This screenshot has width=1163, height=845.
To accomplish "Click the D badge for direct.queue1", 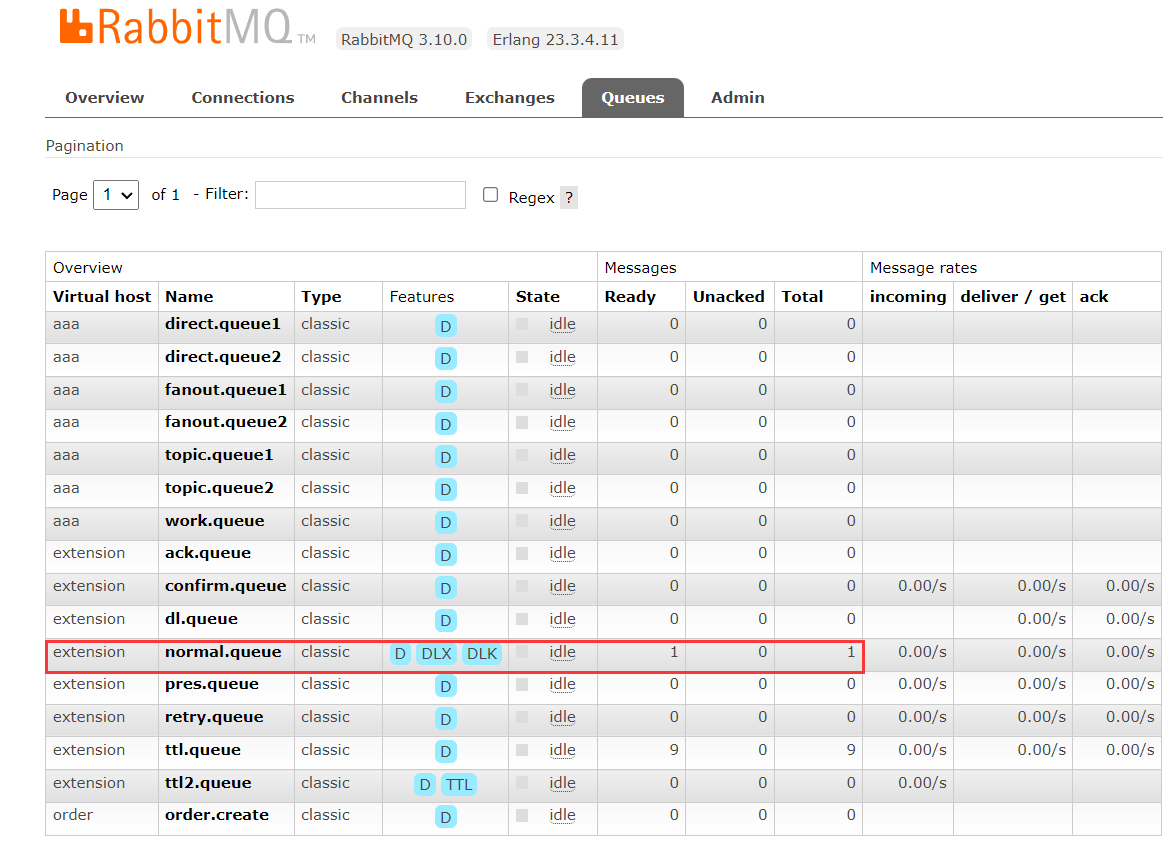I will coord(446,326).
